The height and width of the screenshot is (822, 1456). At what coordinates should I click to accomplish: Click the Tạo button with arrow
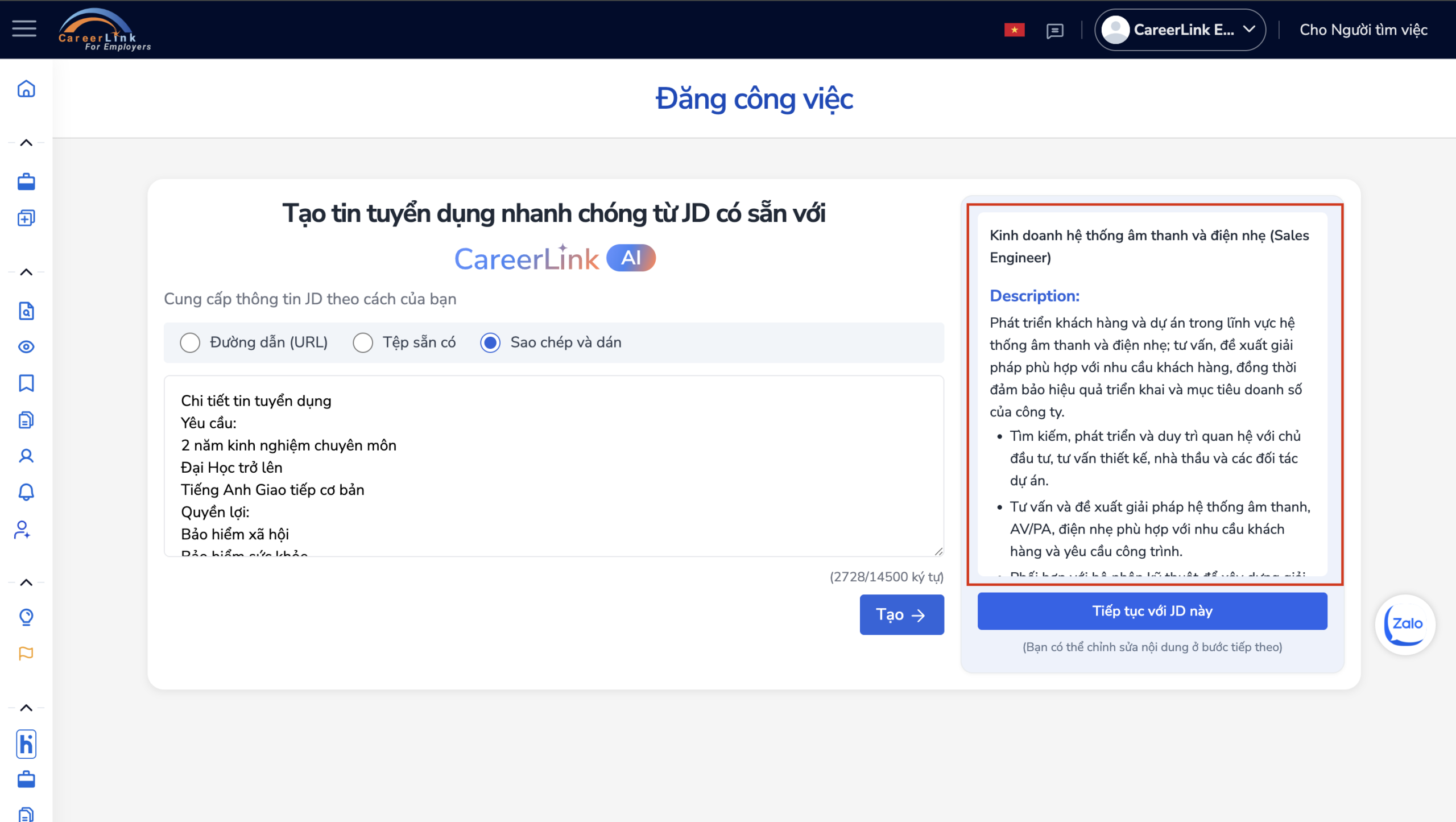(x=901, y=614)
